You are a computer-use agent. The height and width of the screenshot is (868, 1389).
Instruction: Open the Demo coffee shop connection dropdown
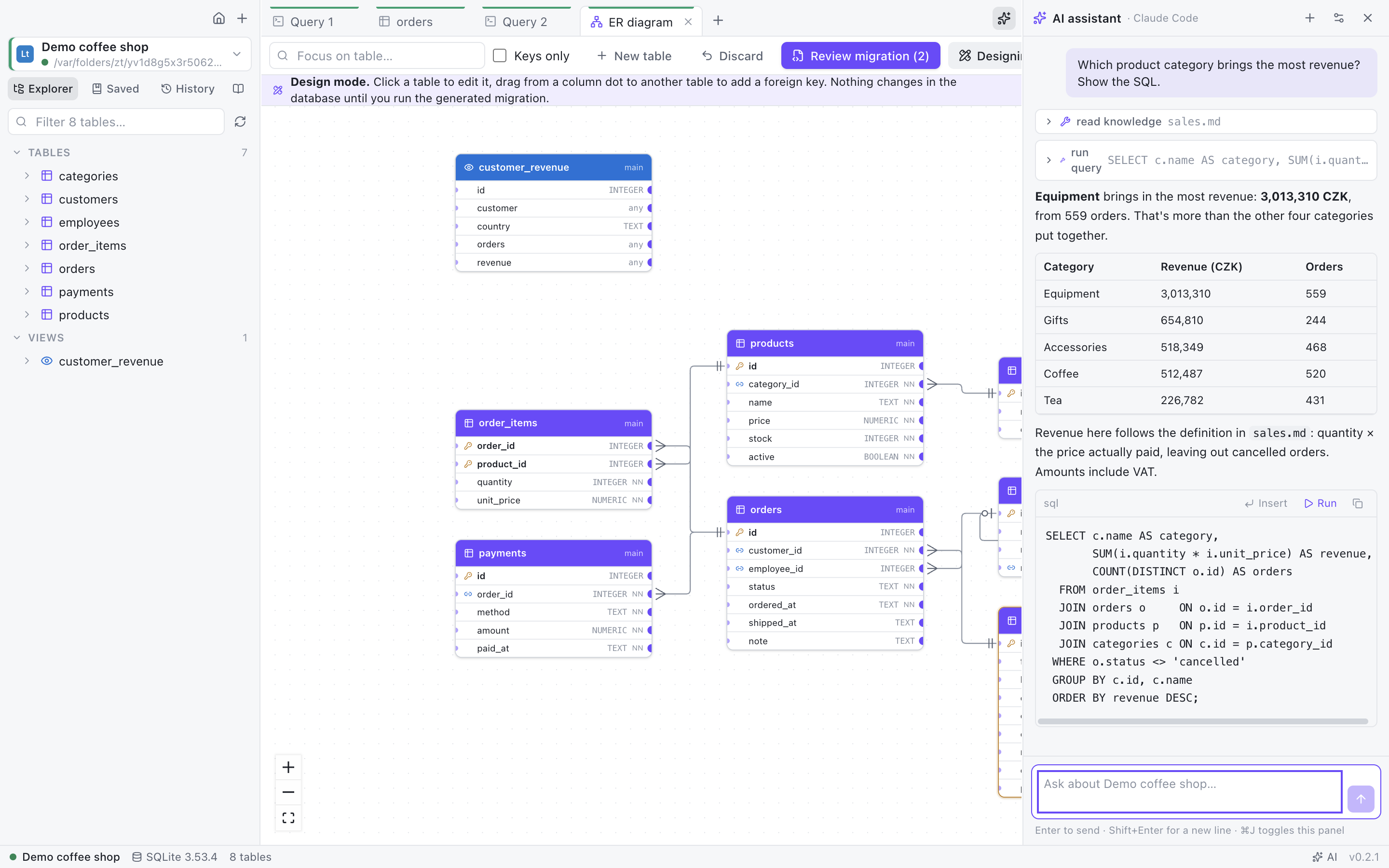tap(130, 54)
